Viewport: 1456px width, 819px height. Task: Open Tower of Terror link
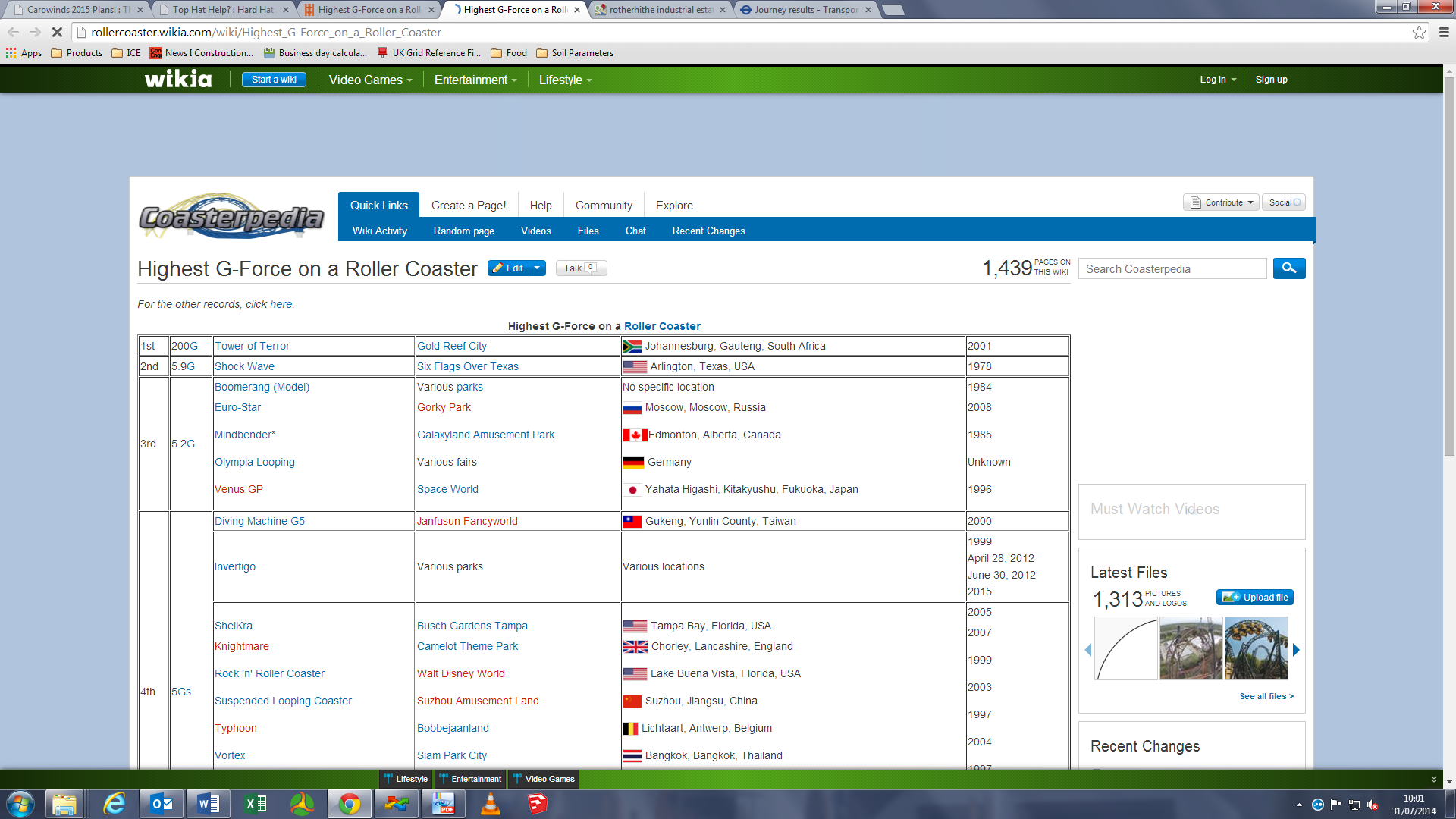(252, 346)
